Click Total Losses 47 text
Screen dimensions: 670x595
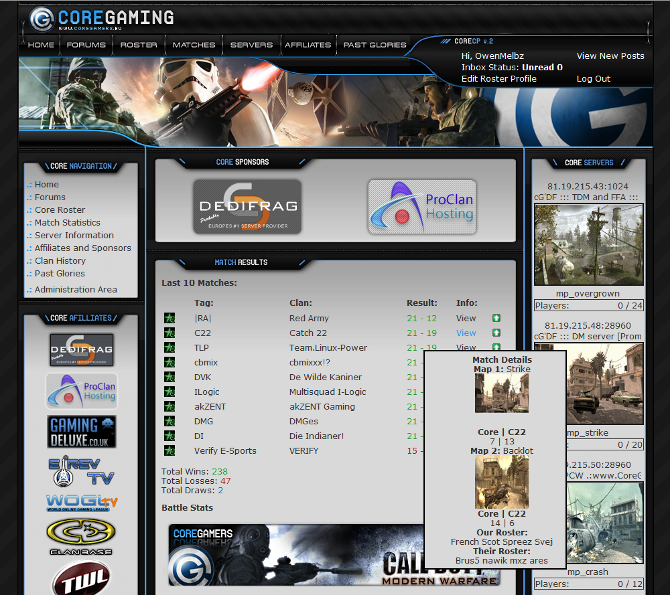pos(196,481)
